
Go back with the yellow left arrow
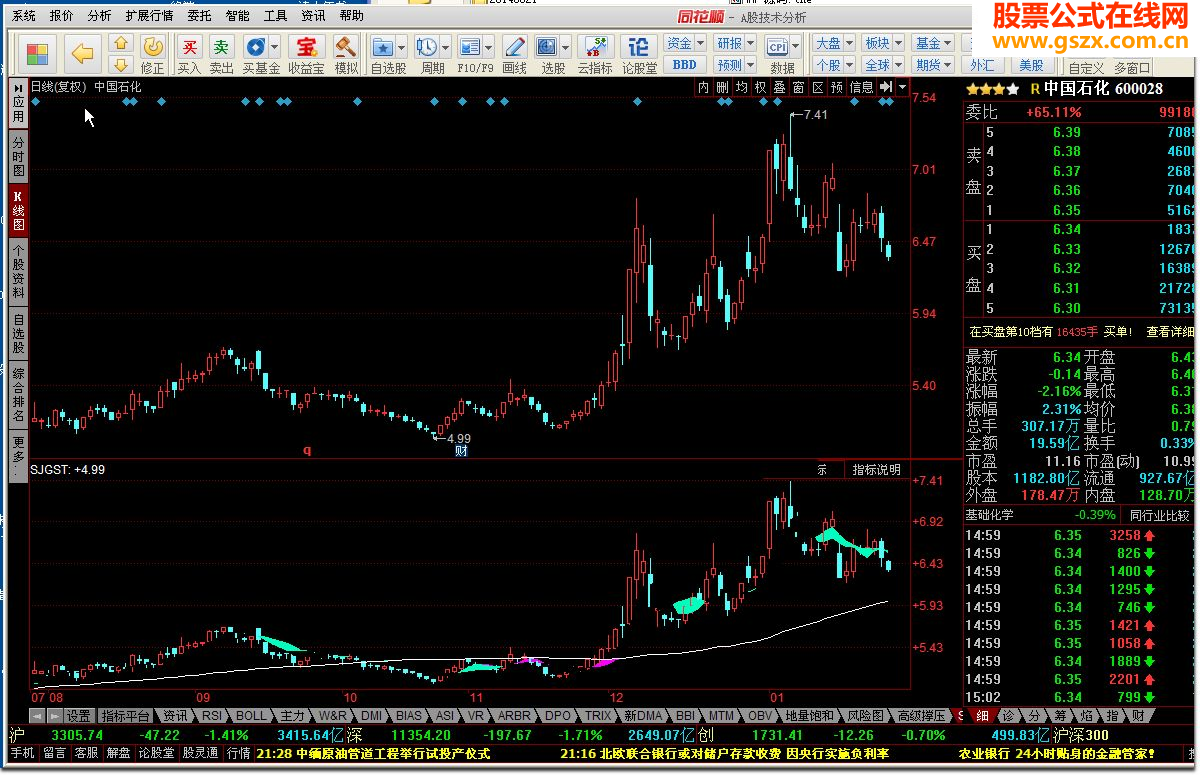coord(83,54)
